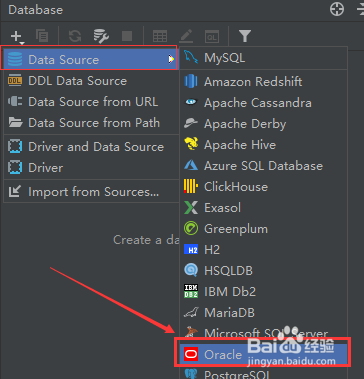The image size is (364, 379).
Task: Choose Microsoft SQL Server data source
Action: 264,333
